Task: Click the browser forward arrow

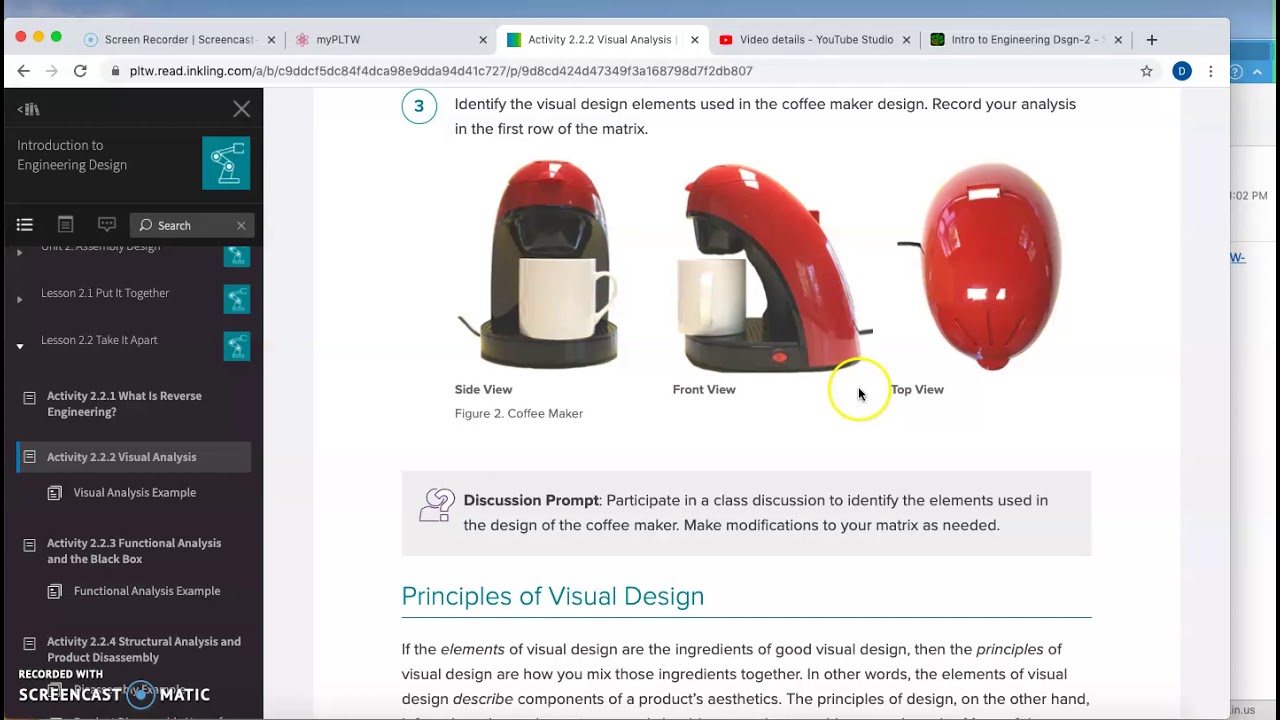Action: click(52, 71)
